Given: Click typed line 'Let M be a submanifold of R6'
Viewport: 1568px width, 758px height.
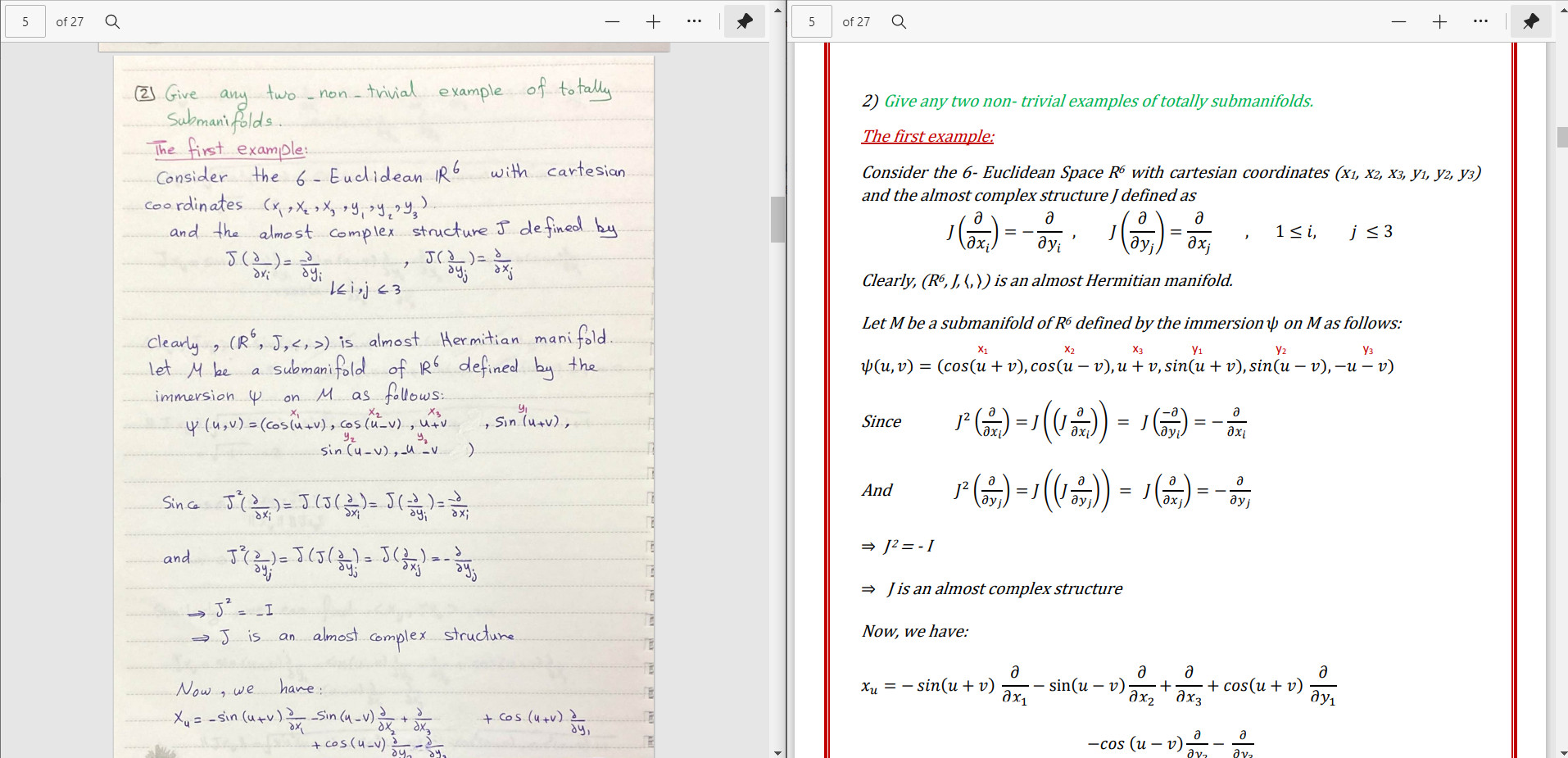Looking at the screenshot, I should 1131,323.
